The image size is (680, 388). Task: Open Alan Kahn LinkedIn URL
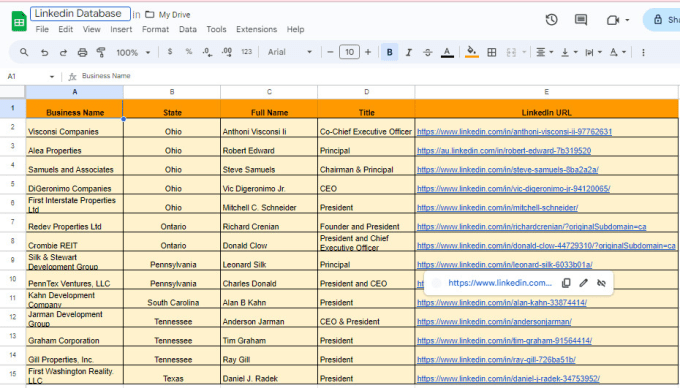[502, 303]
